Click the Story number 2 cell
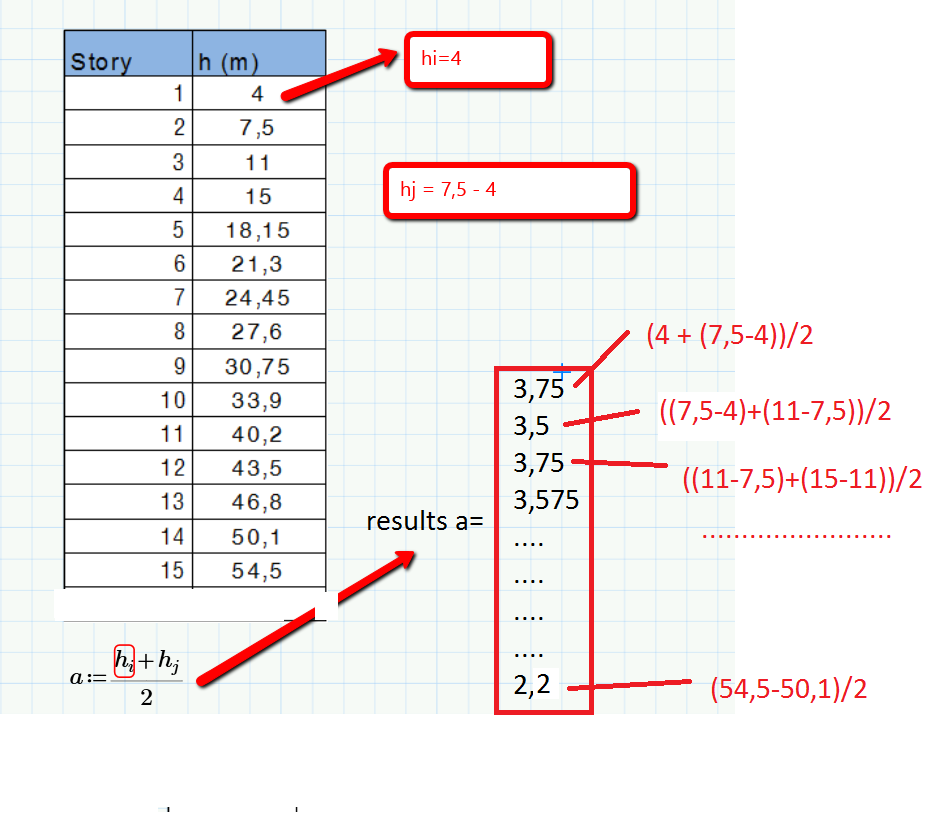The width and height of the screenshot is (944, 814). pos(128,128)
